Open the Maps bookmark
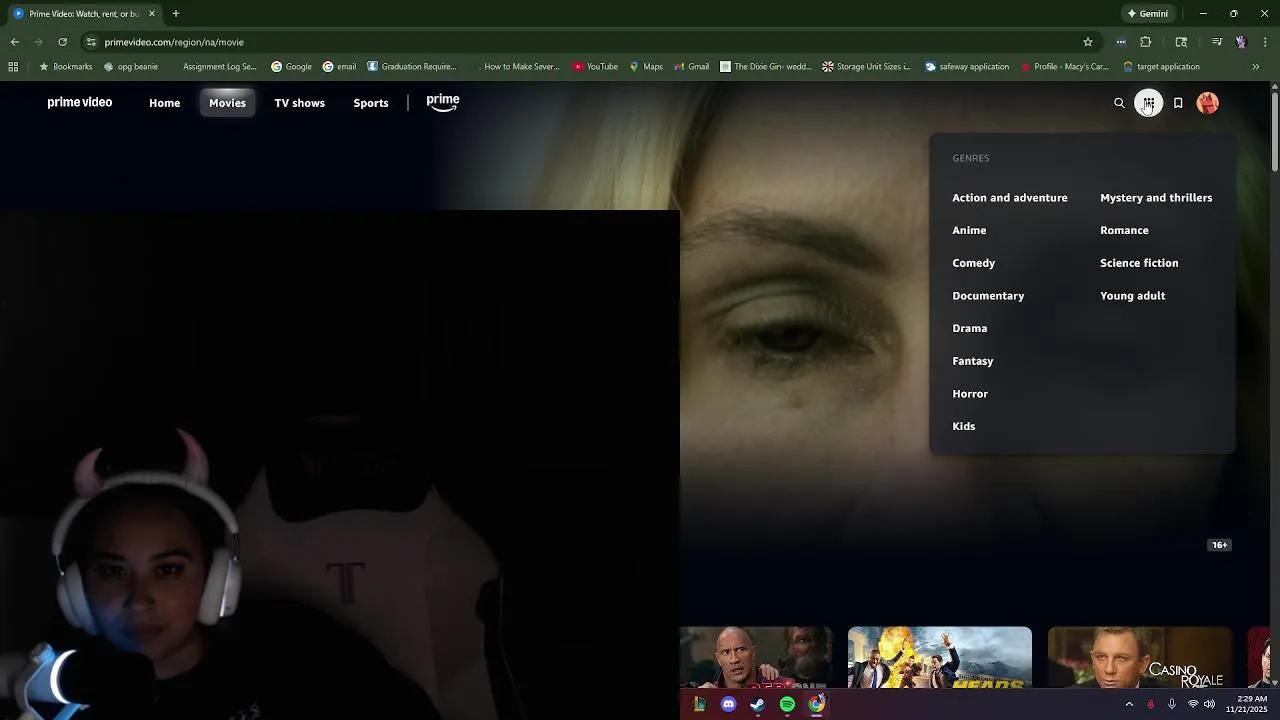The image size is (1280, 720). pos(646,67)
